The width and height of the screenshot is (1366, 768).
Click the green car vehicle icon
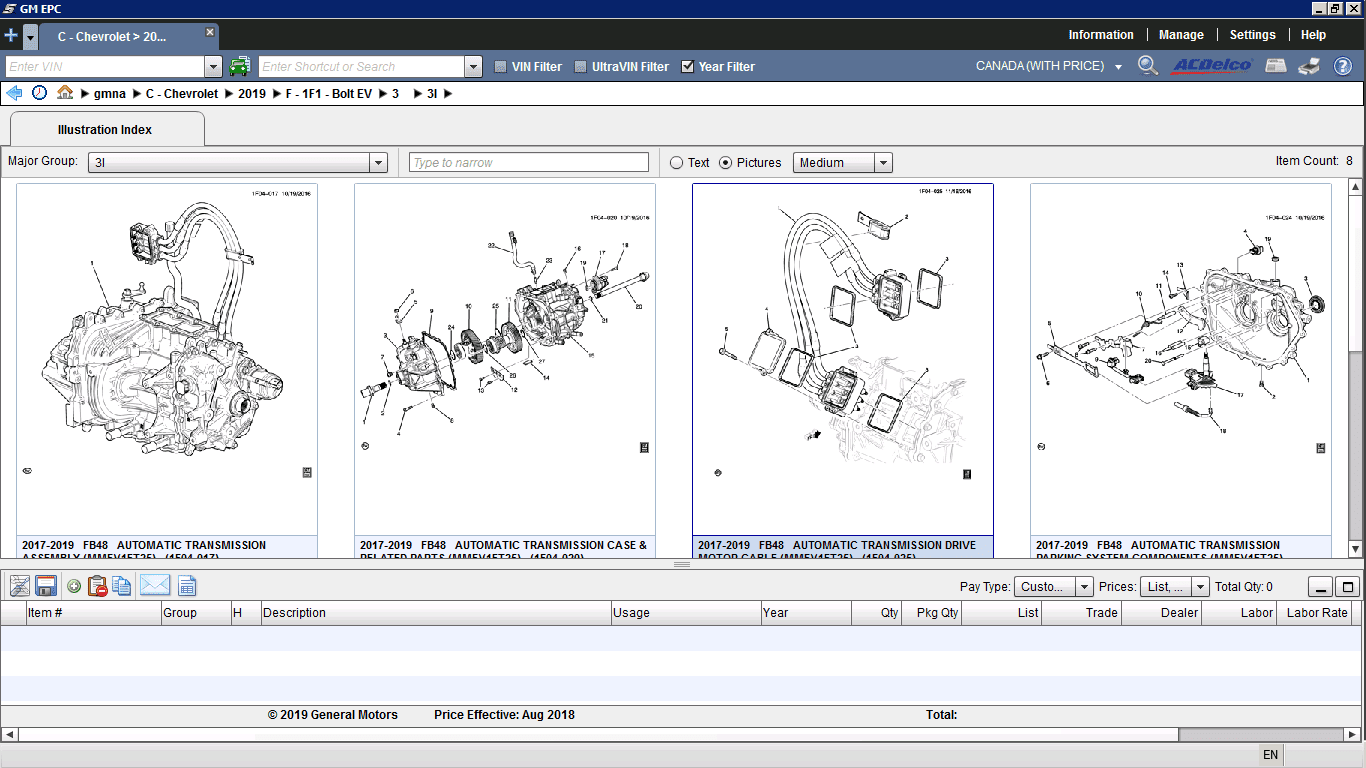[x=240, y=67]
